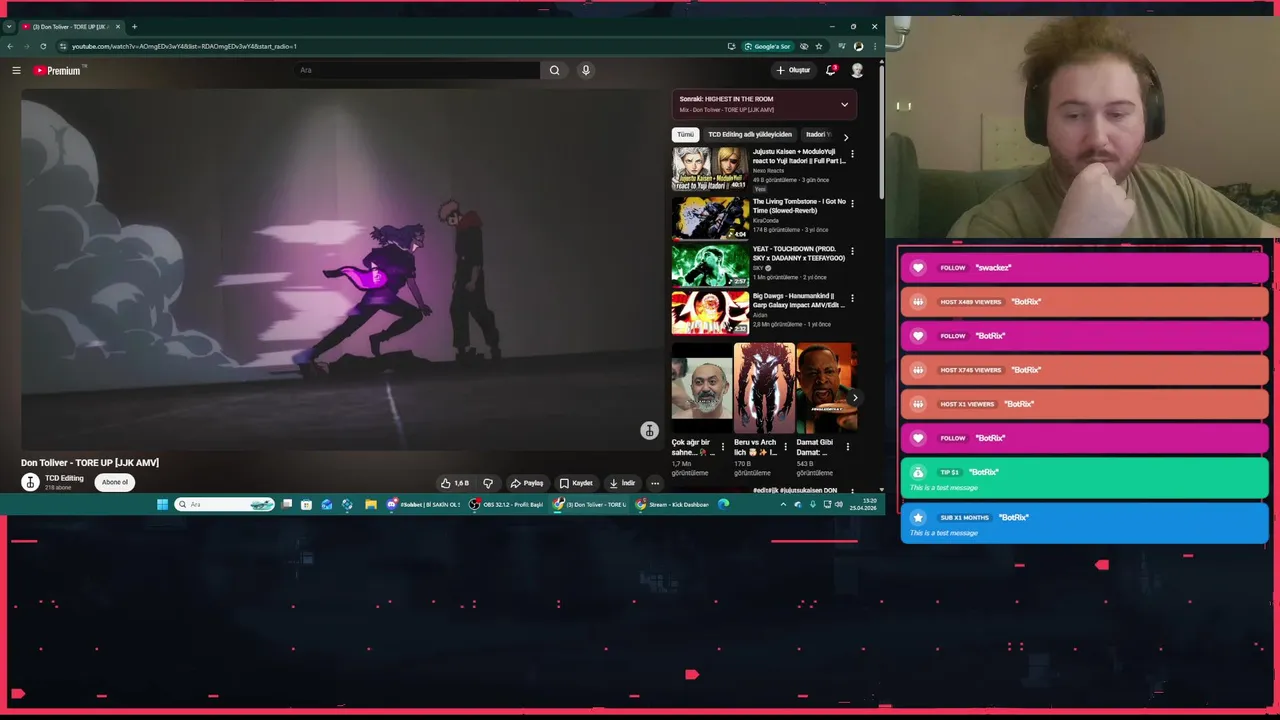
Task: Open more actions ellipsis under video
Action: tap(655, 483)
